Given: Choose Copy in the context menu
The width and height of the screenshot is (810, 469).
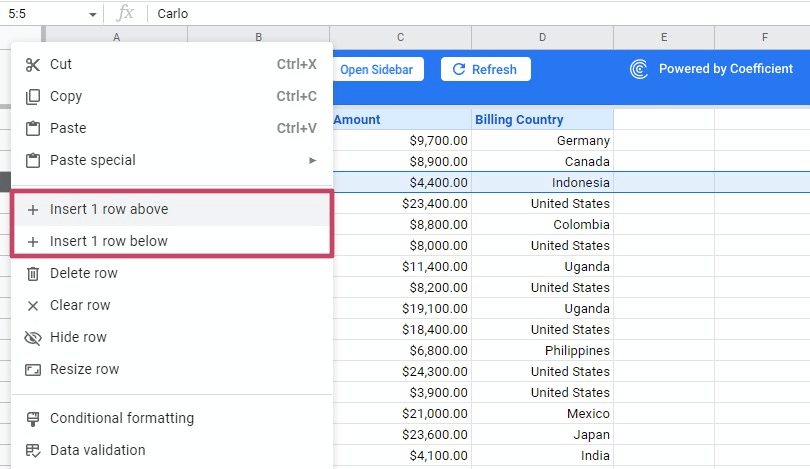Looking at the screenshot, I should pos(172,97).
